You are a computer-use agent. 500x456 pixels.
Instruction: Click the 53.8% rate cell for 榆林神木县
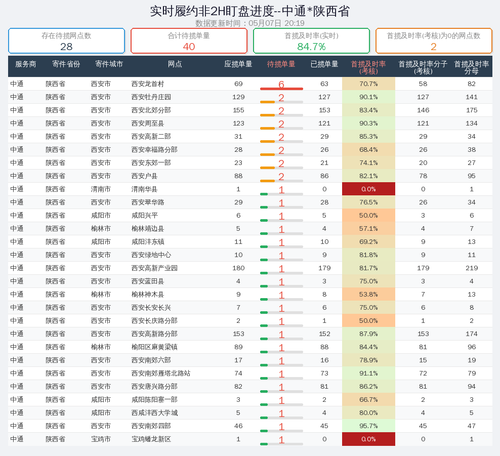(x=368, y=294)
